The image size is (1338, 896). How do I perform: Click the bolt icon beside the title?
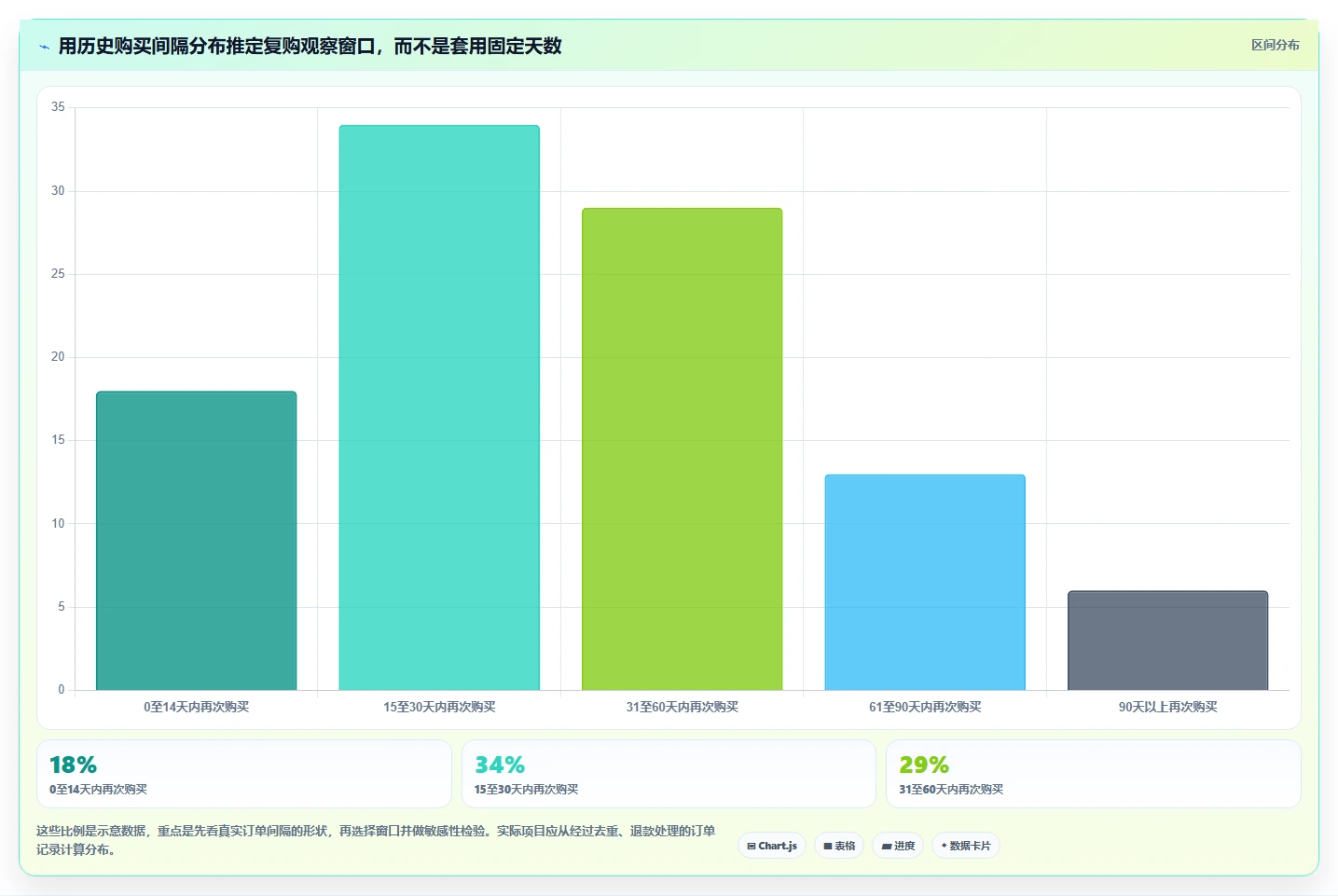[44, 47]
